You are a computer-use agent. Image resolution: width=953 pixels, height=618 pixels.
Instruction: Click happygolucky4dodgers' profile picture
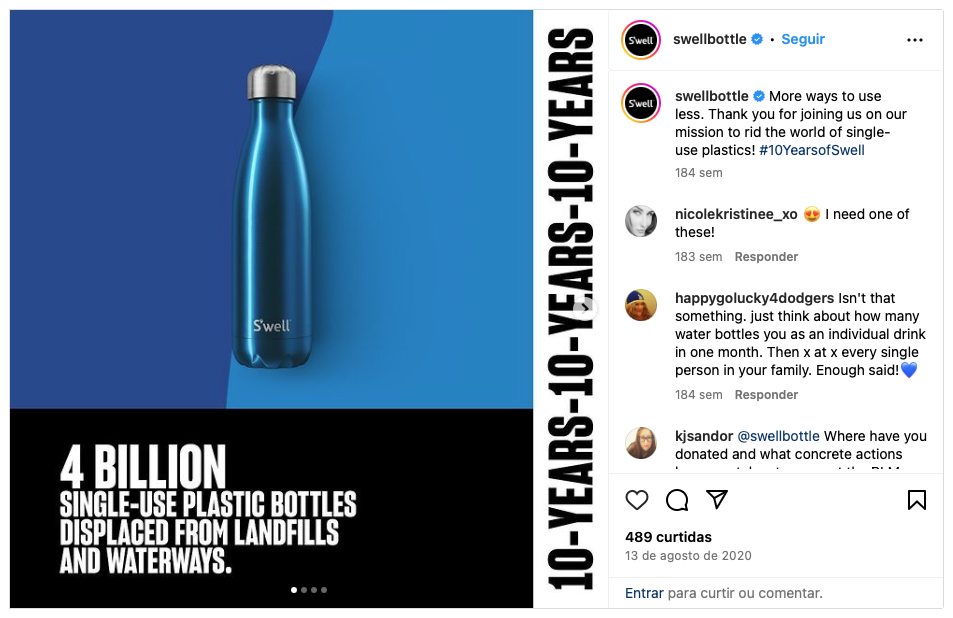641,305
